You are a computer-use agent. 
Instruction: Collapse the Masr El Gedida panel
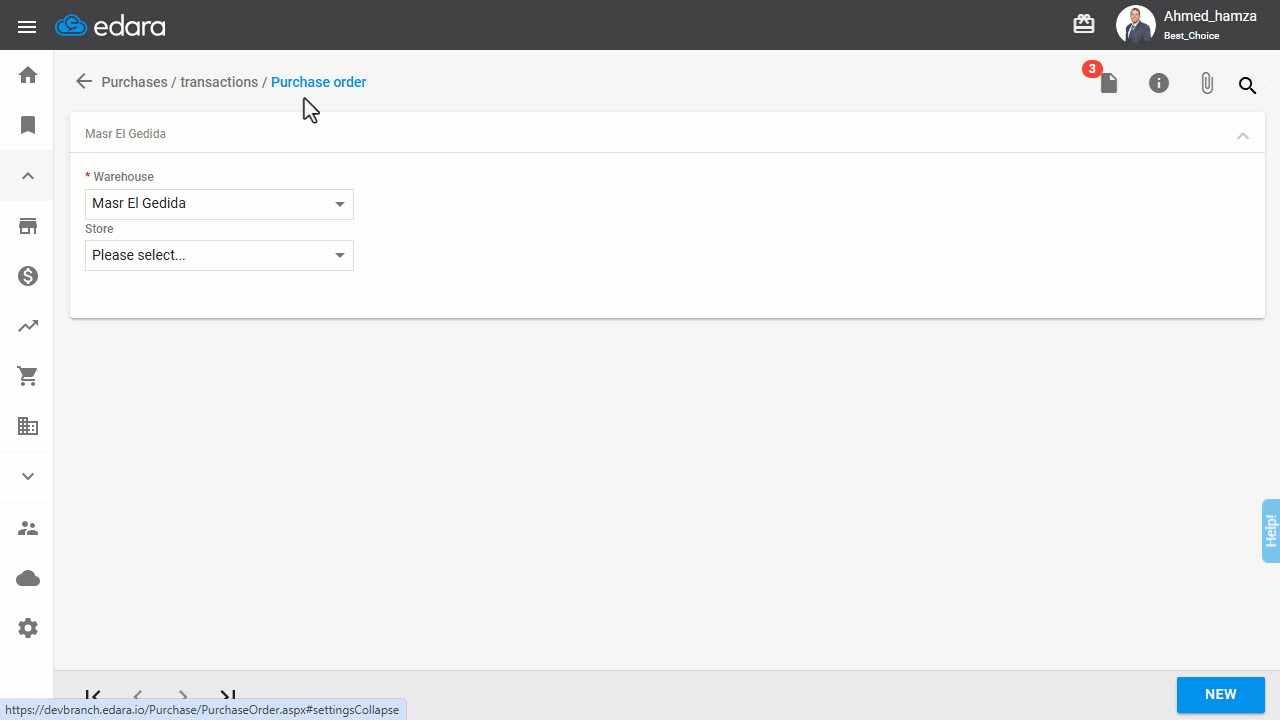tap(1243, 135)
